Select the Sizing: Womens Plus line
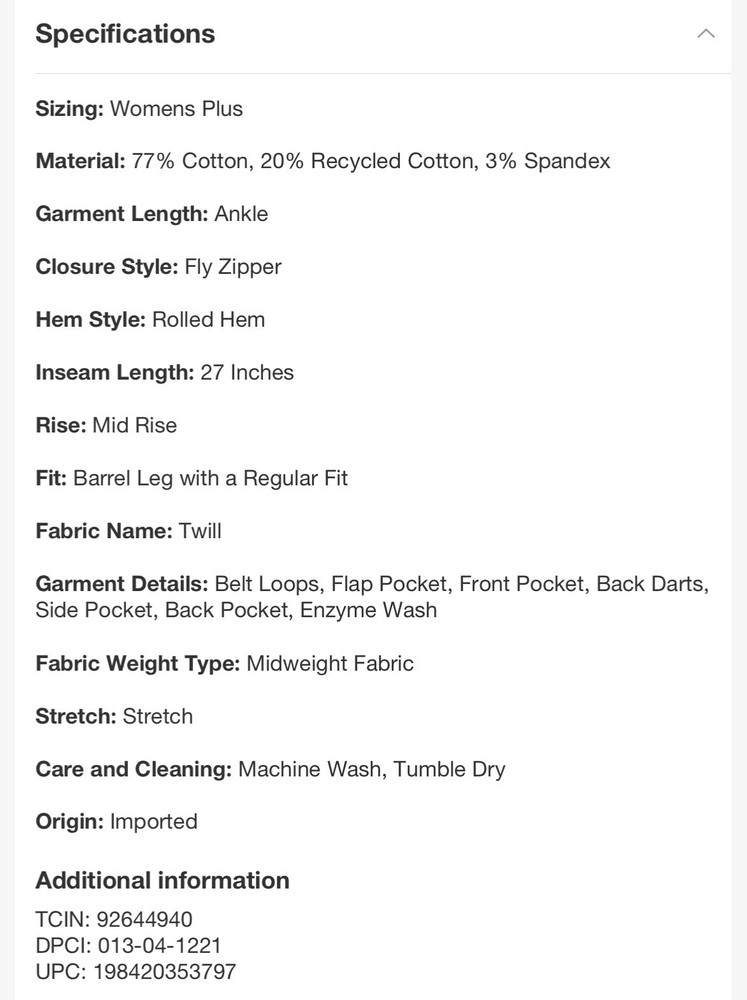Viewport: 747px width, 1000px height. (139, 108)
